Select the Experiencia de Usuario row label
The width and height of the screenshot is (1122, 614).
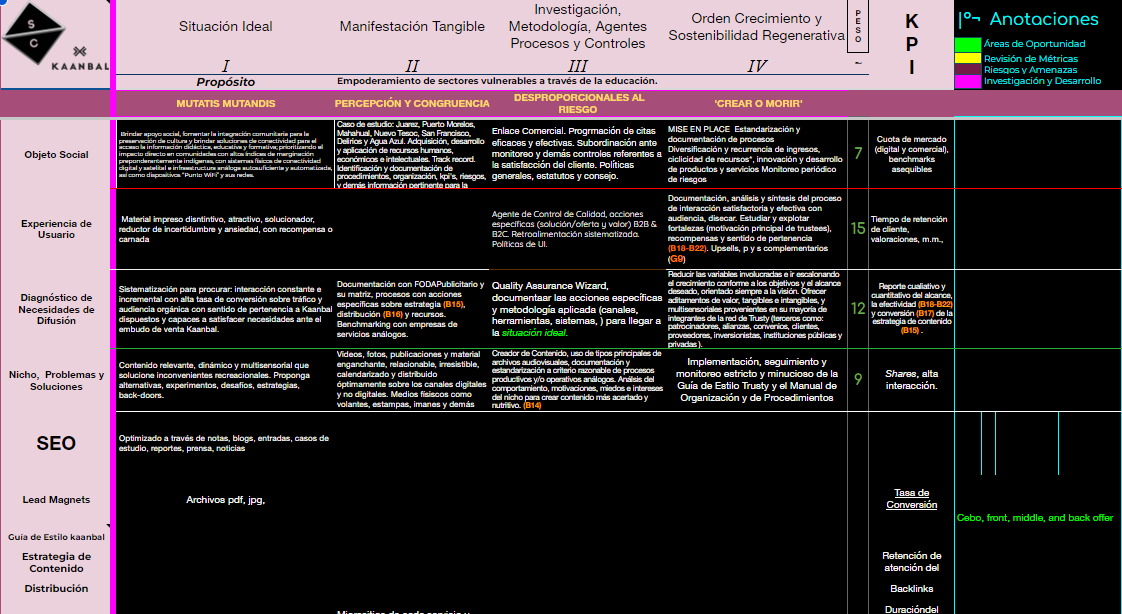[x=57, y=229]
